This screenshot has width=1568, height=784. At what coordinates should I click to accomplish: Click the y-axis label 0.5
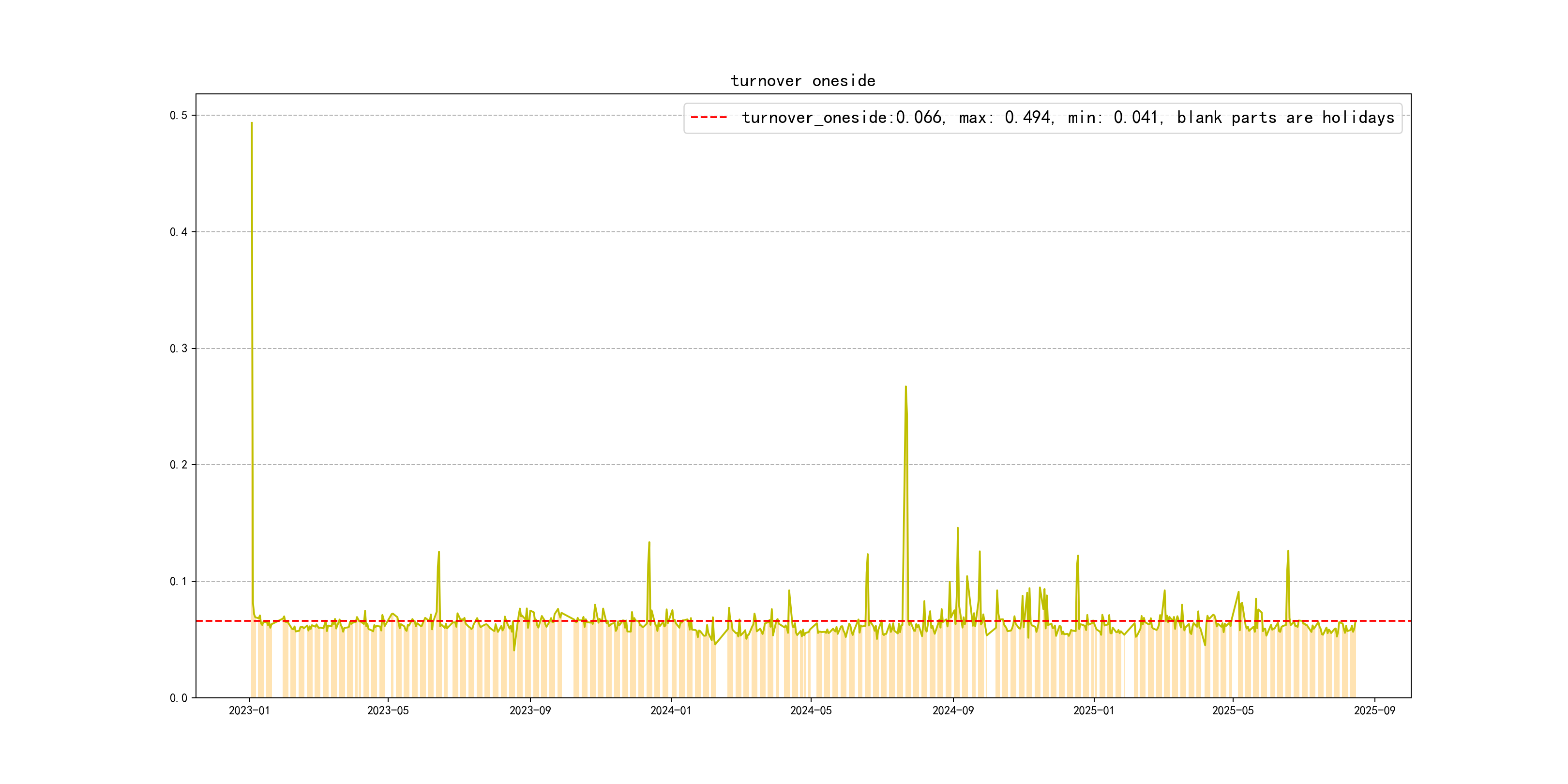click(x=179, y=116)
